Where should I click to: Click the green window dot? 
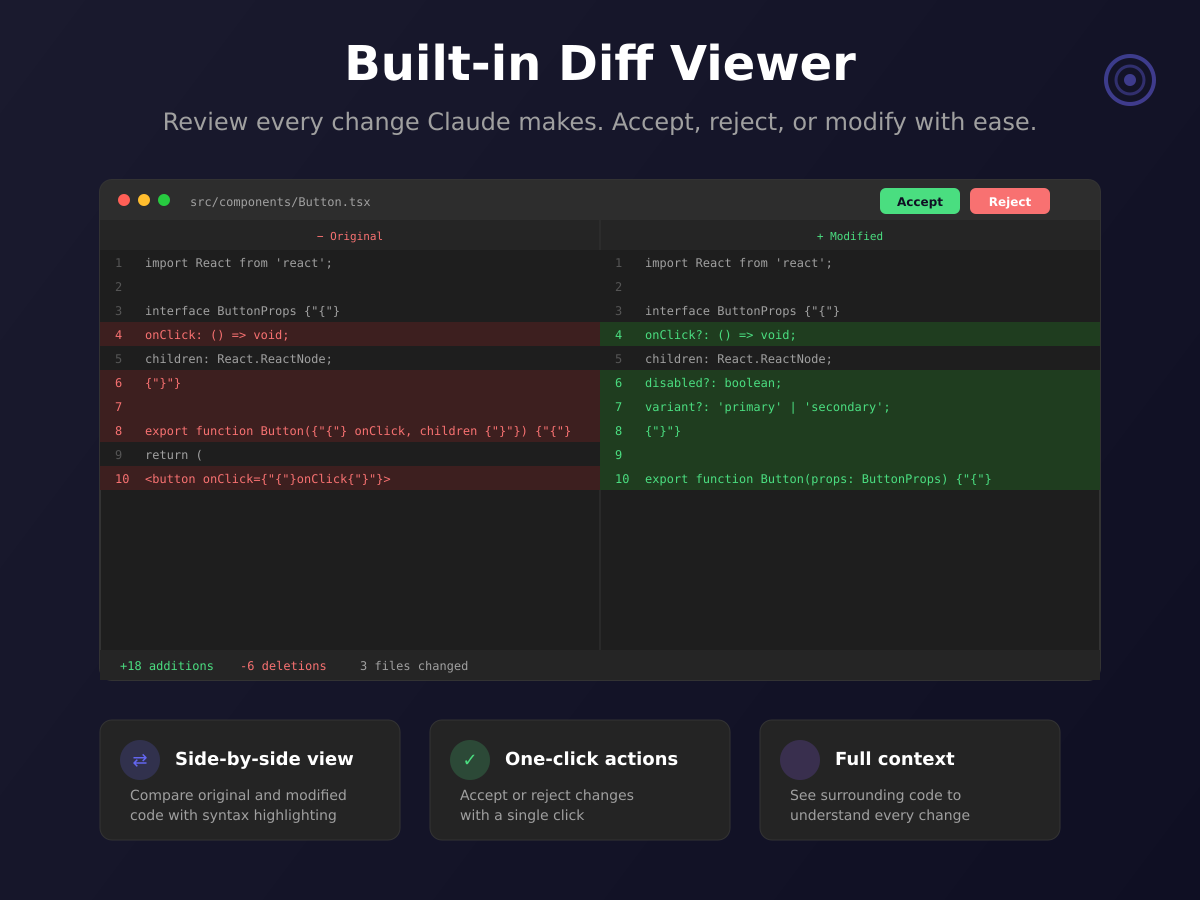coord(164,200)
